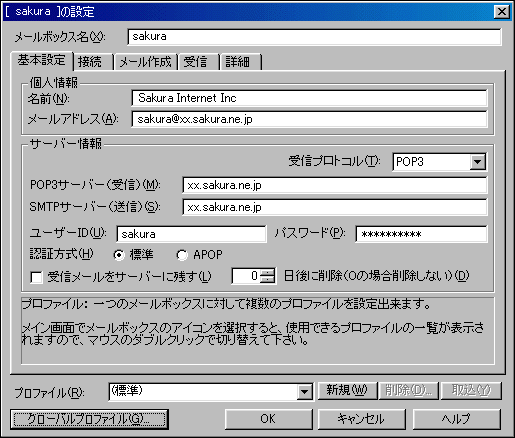Open help with the ヘルプ button
515x438 pixels.
click(457, 419)
